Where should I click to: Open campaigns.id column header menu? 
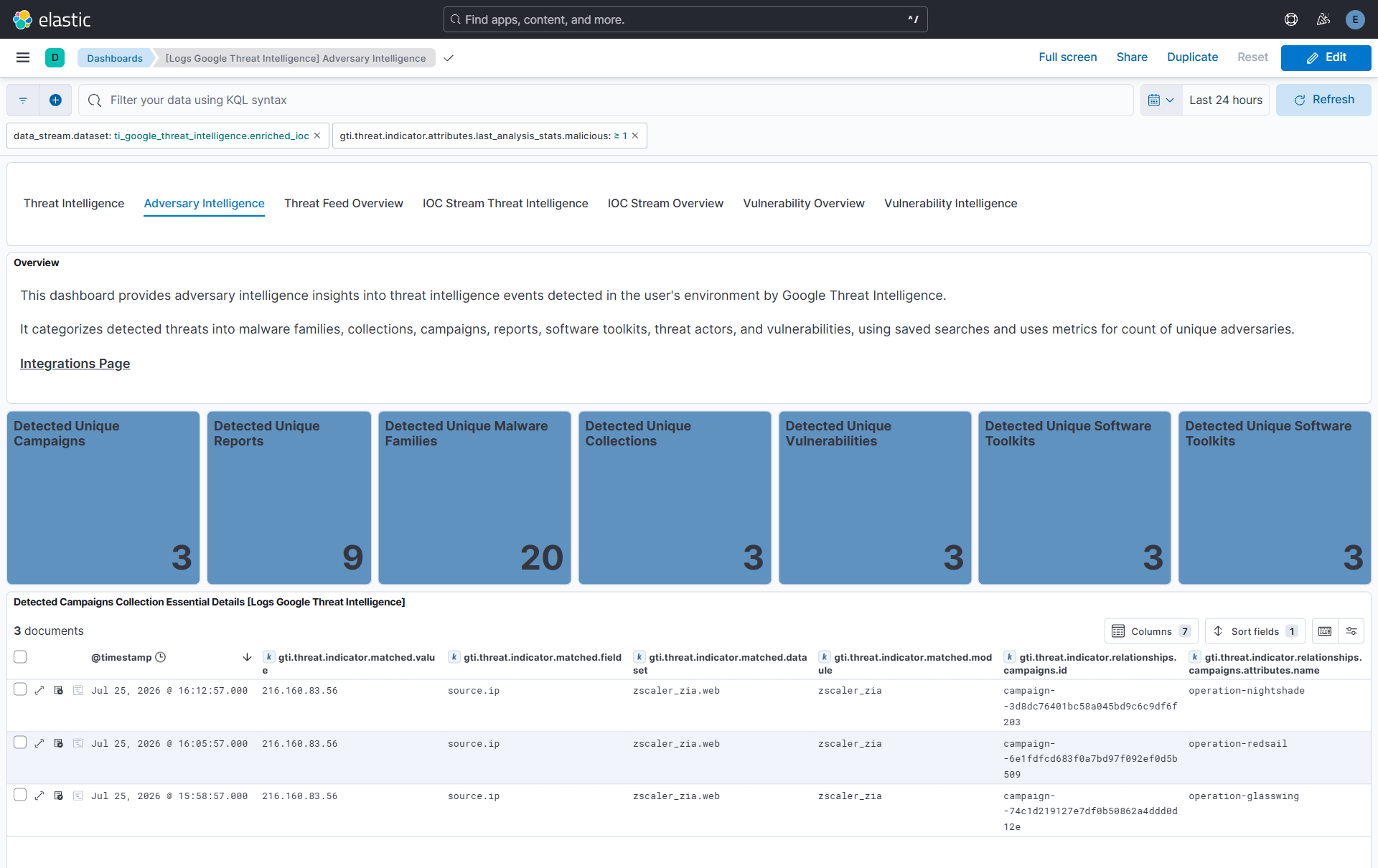coord(1090,664)
